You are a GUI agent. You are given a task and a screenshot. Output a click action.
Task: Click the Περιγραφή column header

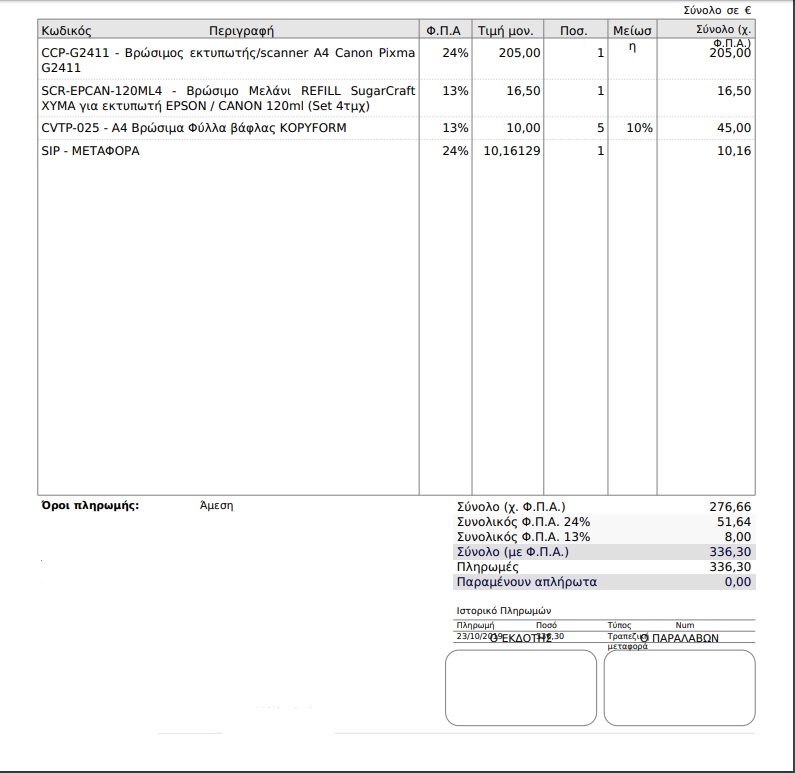[241, 30]
